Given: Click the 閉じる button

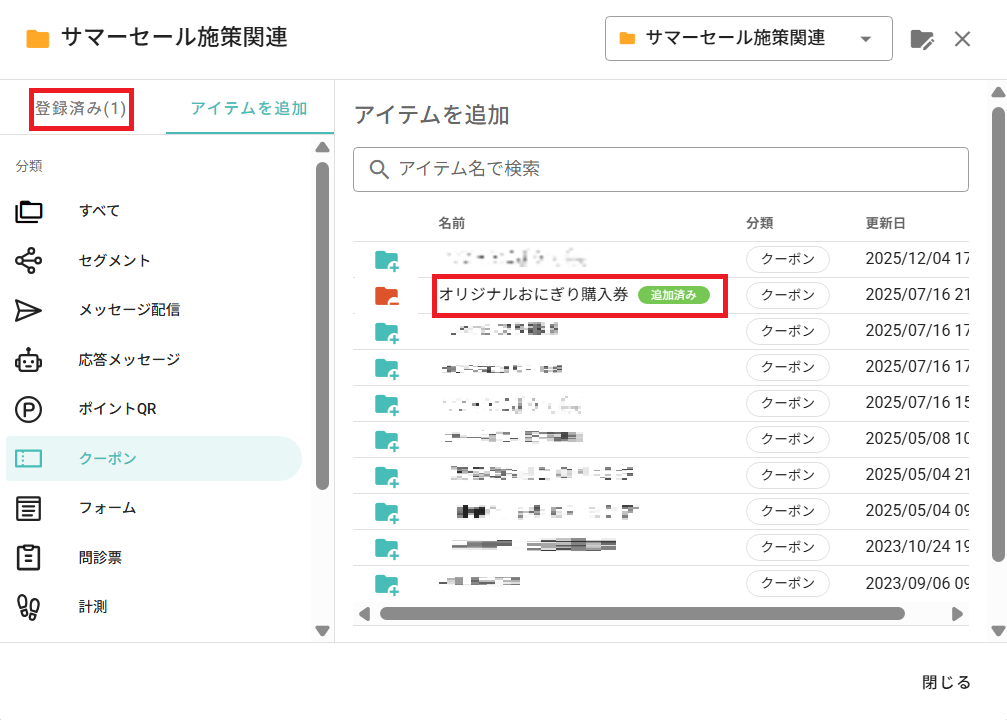Looking at the screenshot, I should (x=946, y=683).
